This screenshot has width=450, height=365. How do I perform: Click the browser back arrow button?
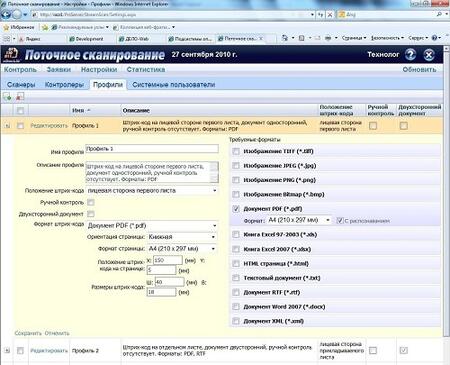coord(6,14)
